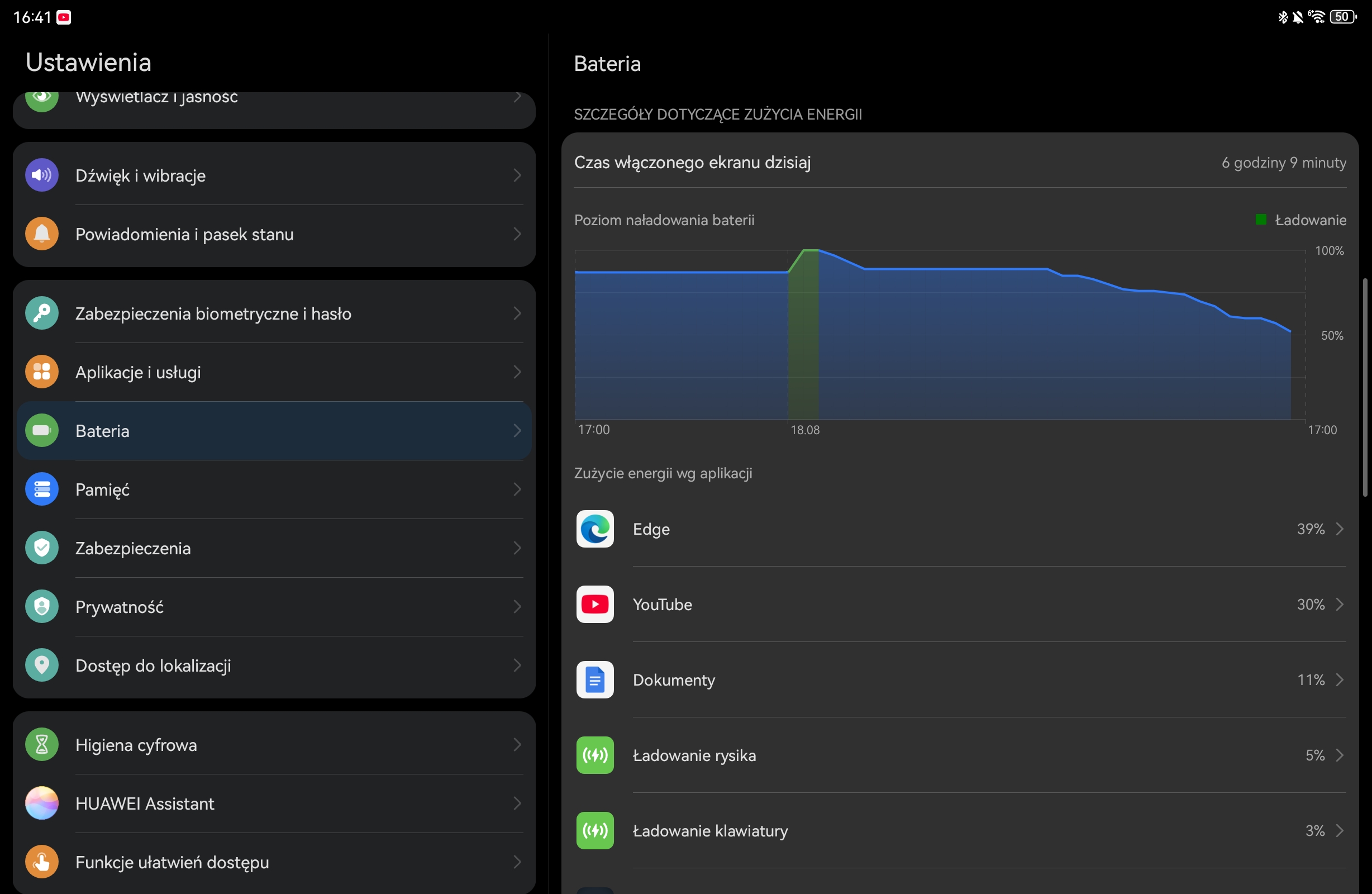
Task: Open Funkcje ułatwień dostępu settings
Action: click(274, 862)
